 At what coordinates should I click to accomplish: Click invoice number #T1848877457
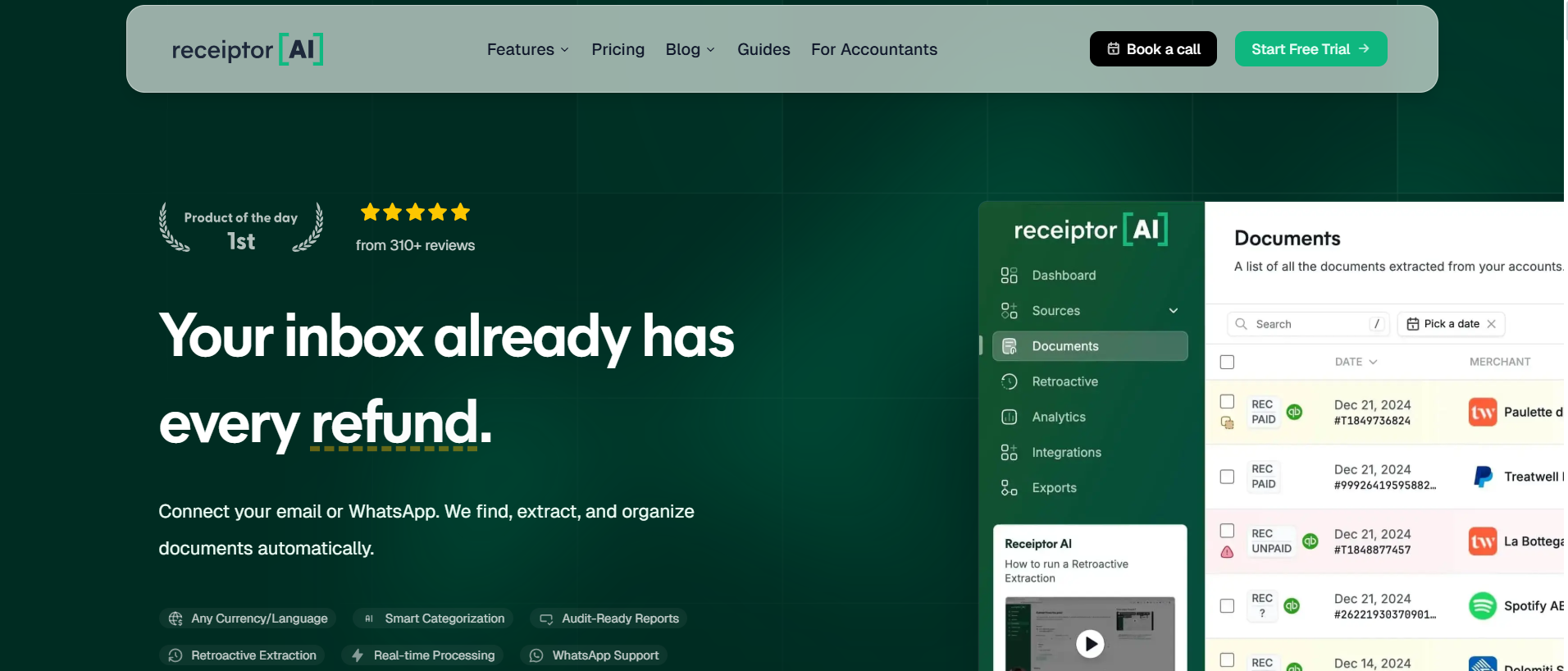coord(1372,550)
